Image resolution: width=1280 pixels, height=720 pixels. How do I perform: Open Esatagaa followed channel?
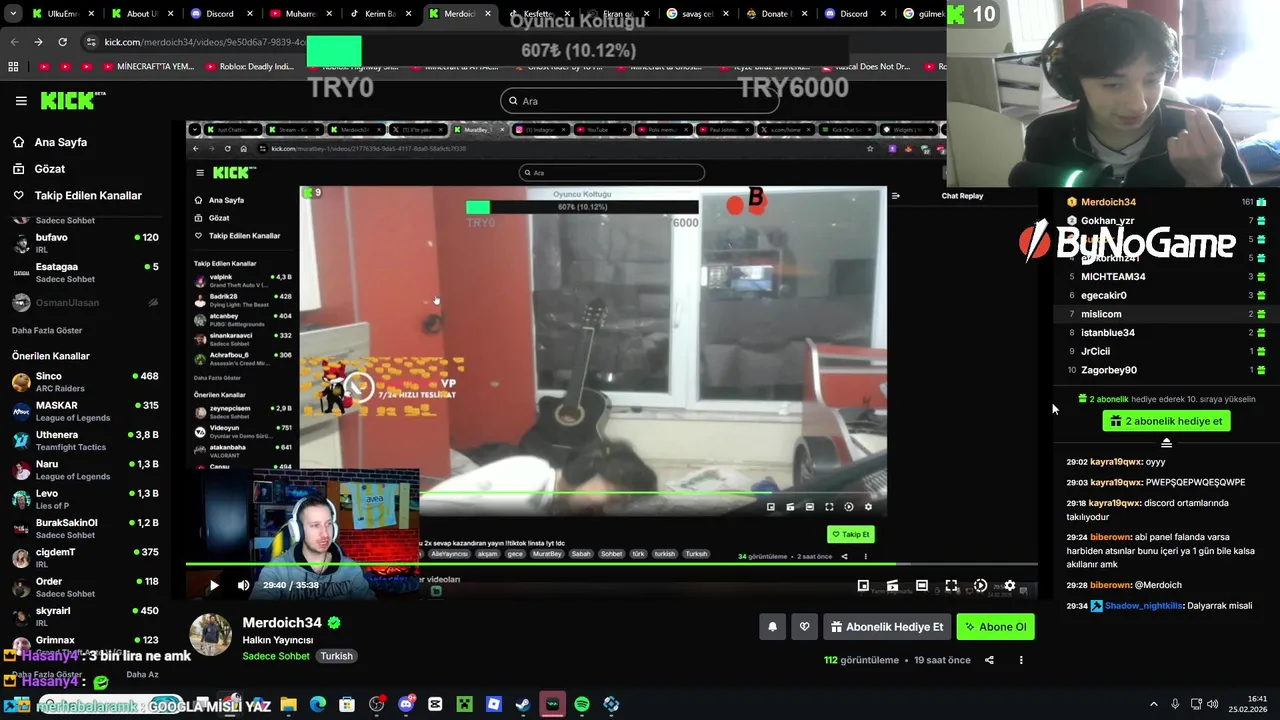85,273
